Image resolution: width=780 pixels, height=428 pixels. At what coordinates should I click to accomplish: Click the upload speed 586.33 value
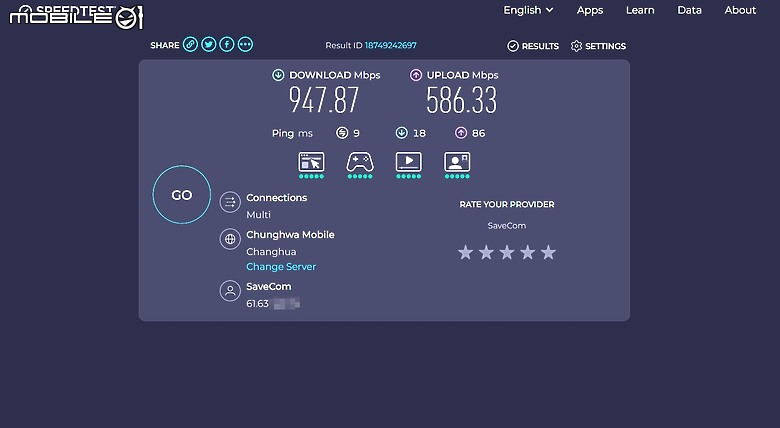[462, 100]
